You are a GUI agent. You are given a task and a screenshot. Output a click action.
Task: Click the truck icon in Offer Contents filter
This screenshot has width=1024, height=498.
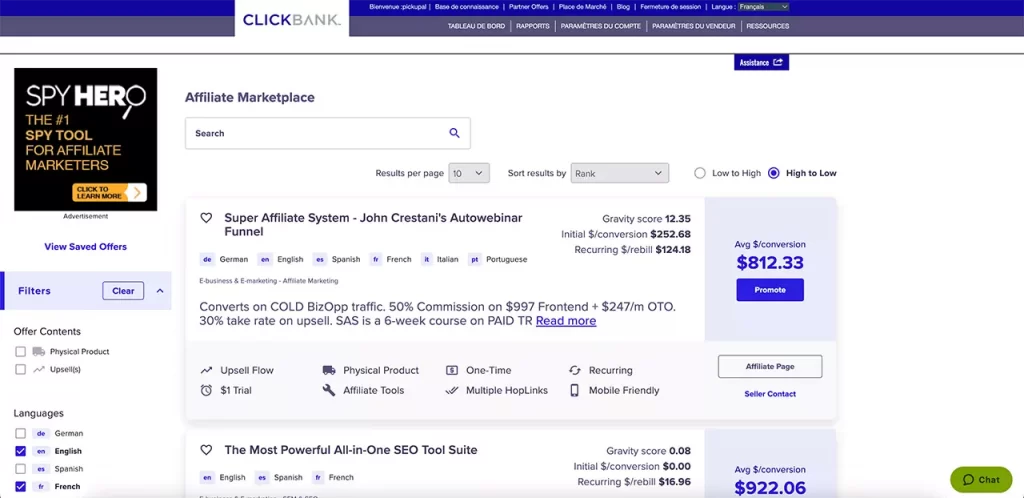point(39,351)
